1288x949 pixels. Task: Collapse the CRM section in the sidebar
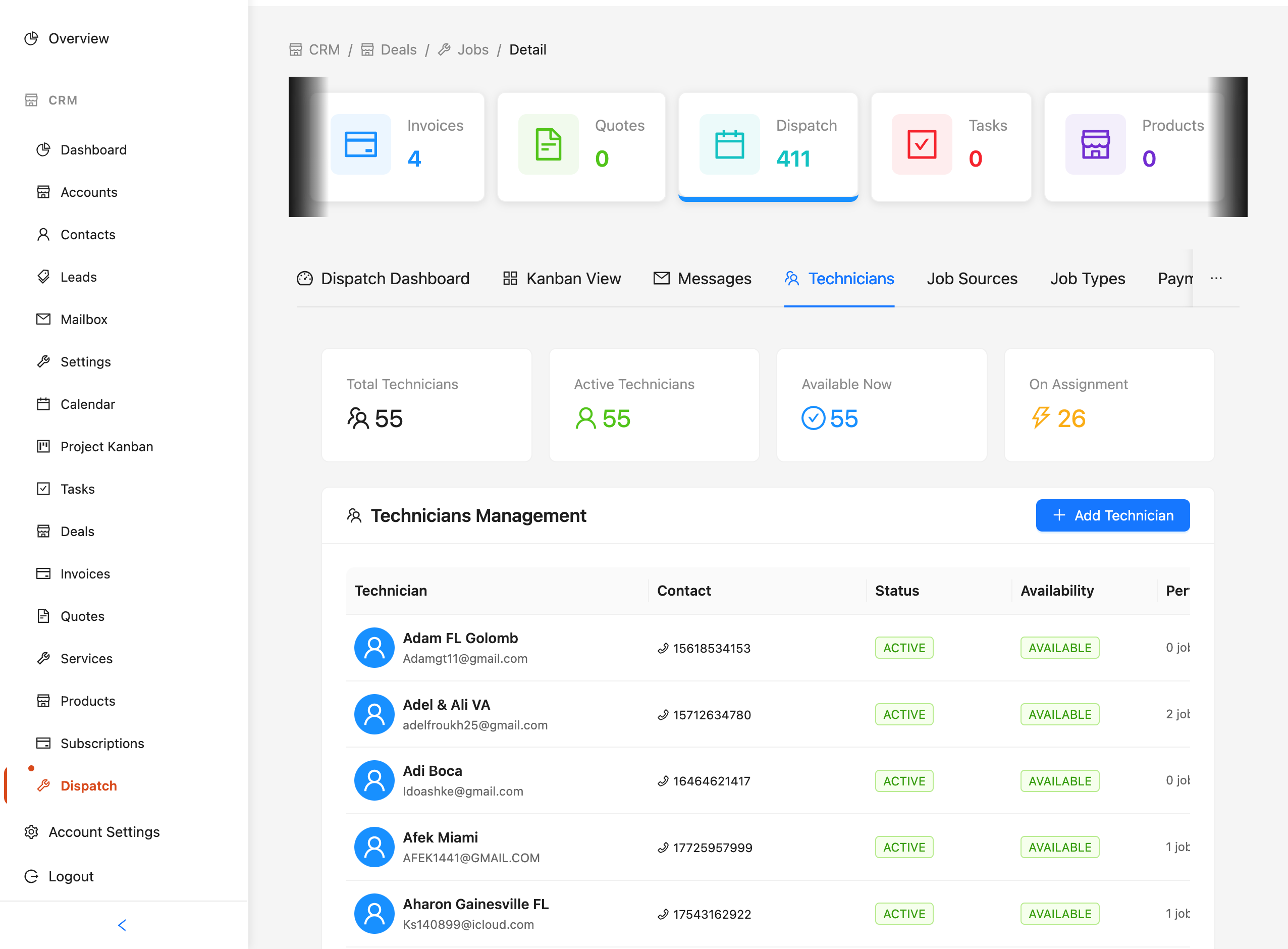point(63,100)
